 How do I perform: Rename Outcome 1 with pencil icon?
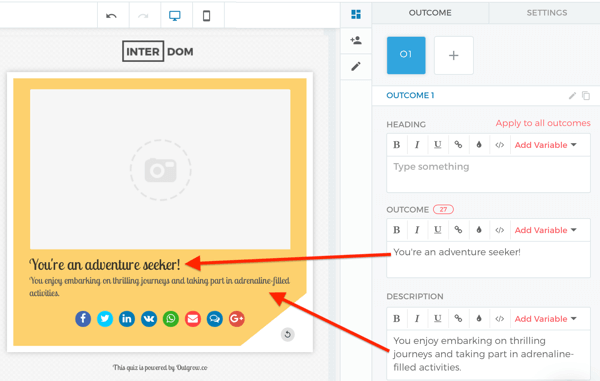(x=572, y=96)
